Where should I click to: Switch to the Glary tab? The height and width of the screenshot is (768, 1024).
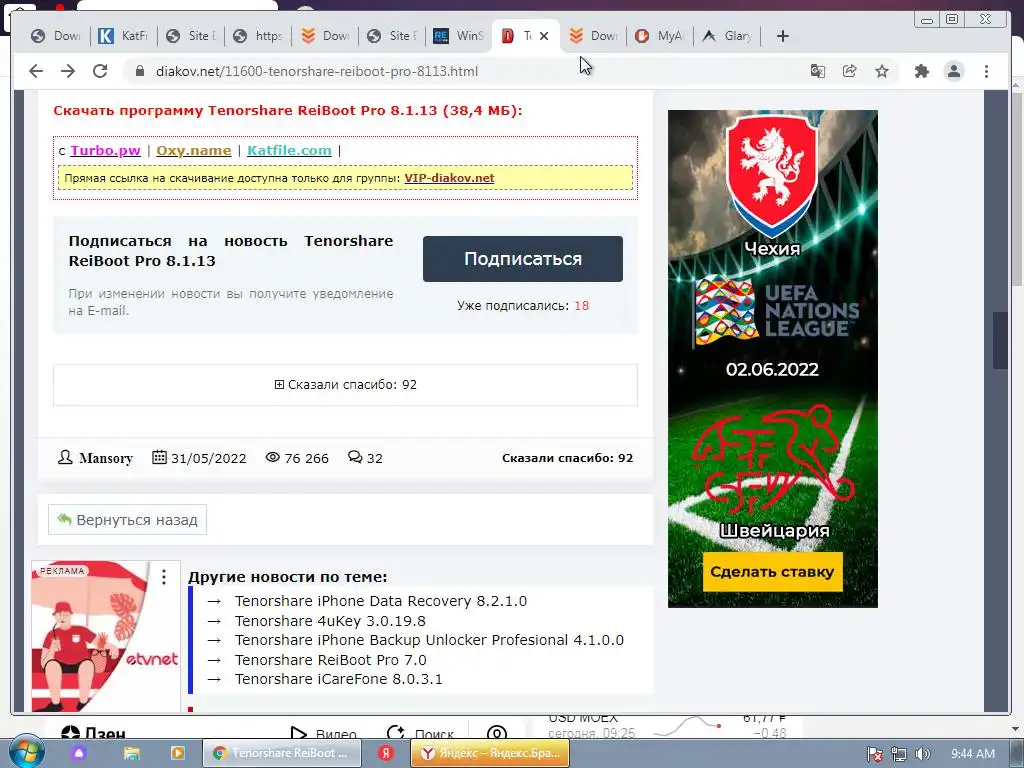[x=727, y=36]
